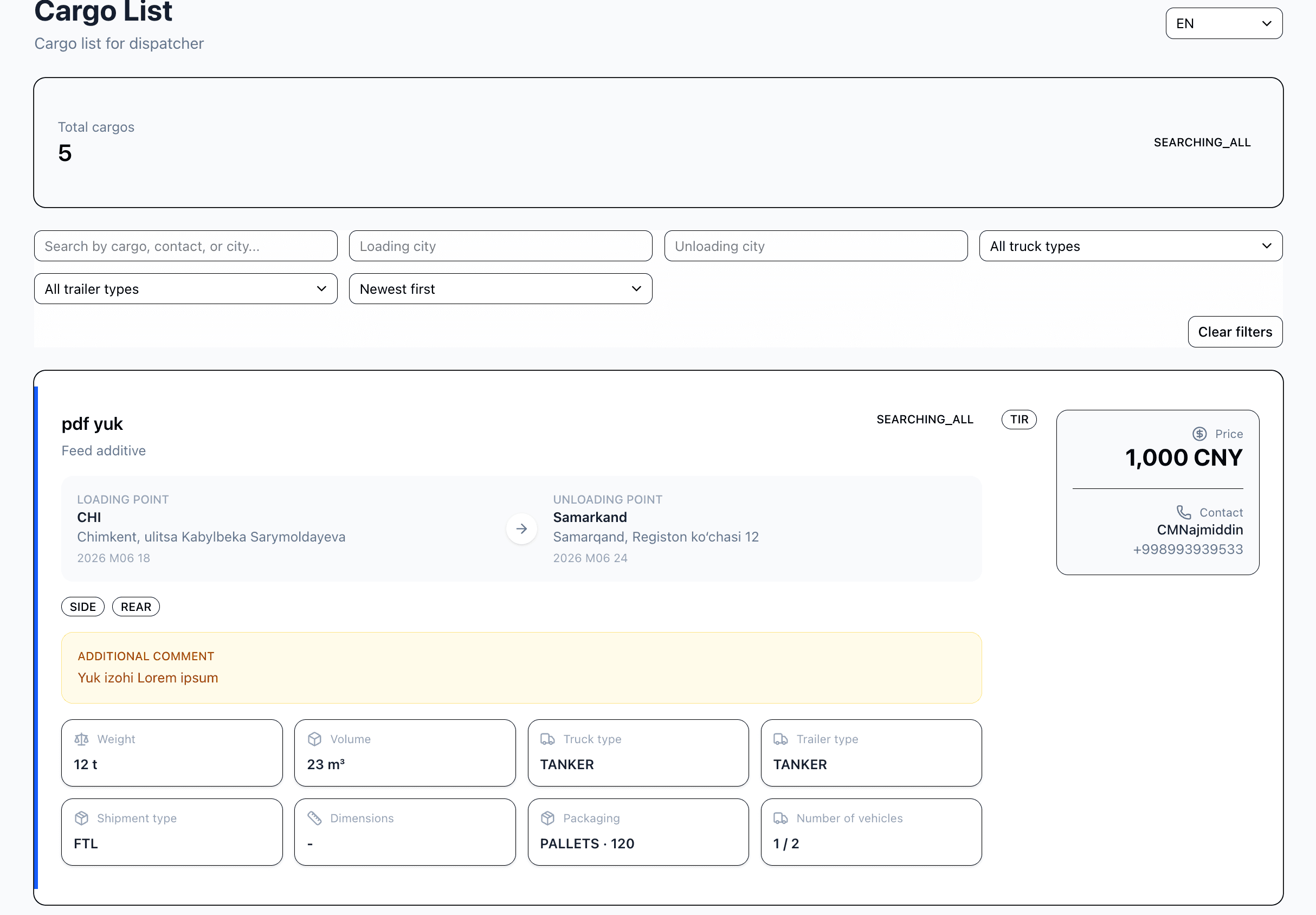Click the Loading city field
1316x915 pixels.
(x=500, y=246)
